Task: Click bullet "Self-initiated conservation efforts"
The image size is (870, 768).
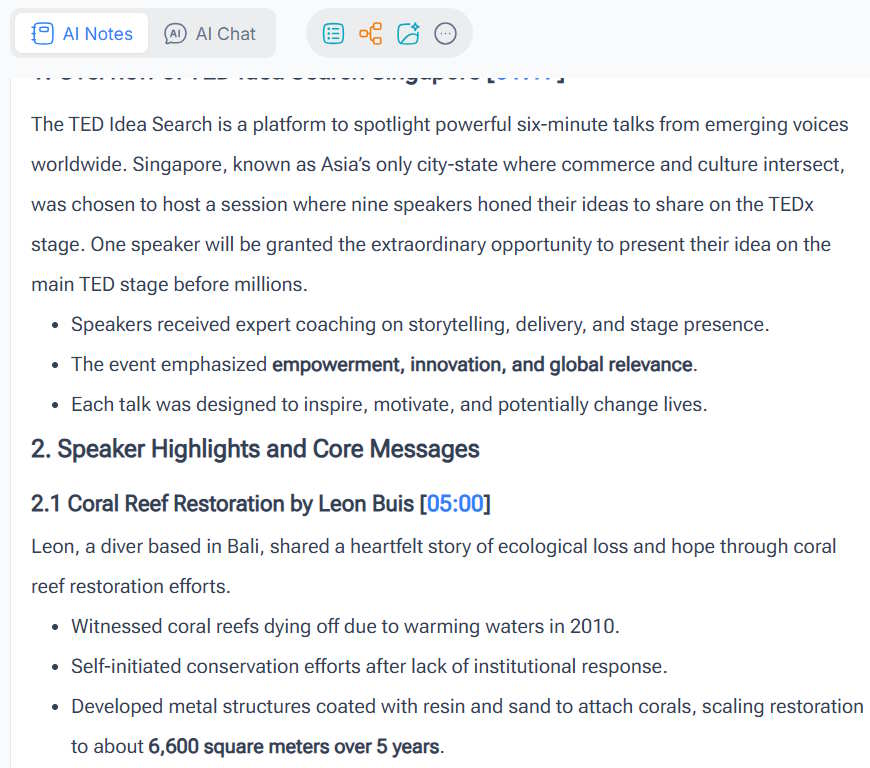Action: [370, 666]
